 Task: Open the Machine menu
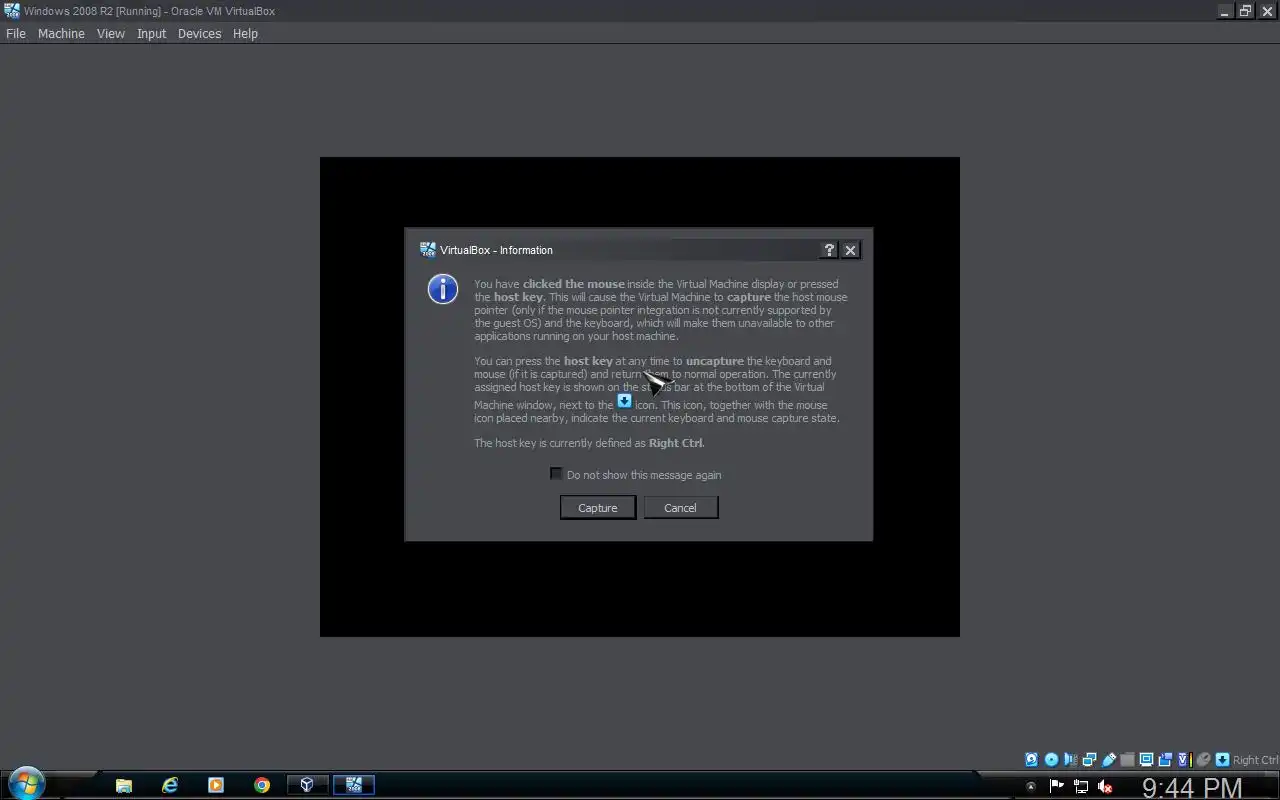[x=61, y=33]
